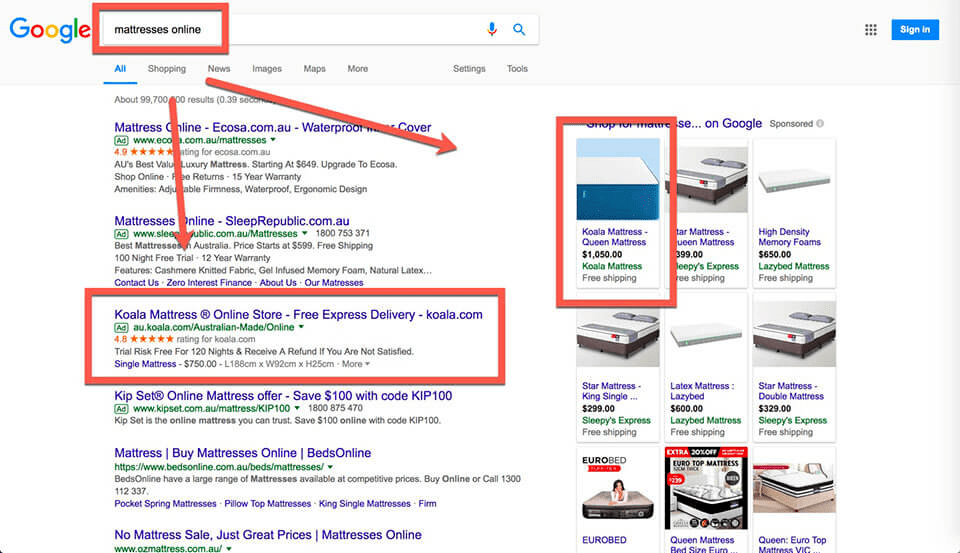Expand dropdown arrow beside the kipset.com.au URL

pyautogui.click(x=297, y=408)
